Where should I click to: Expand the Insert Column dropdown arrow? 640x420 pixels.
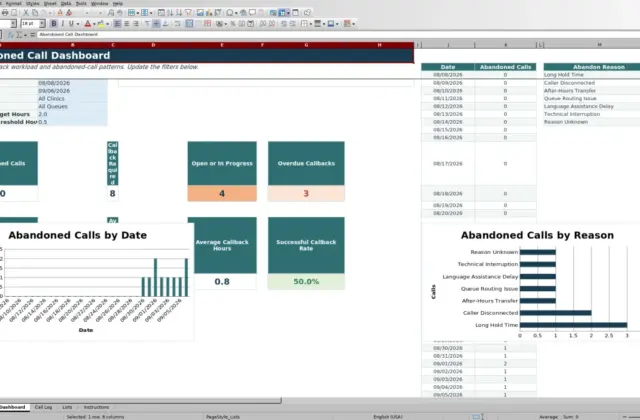tap(151, 13)
